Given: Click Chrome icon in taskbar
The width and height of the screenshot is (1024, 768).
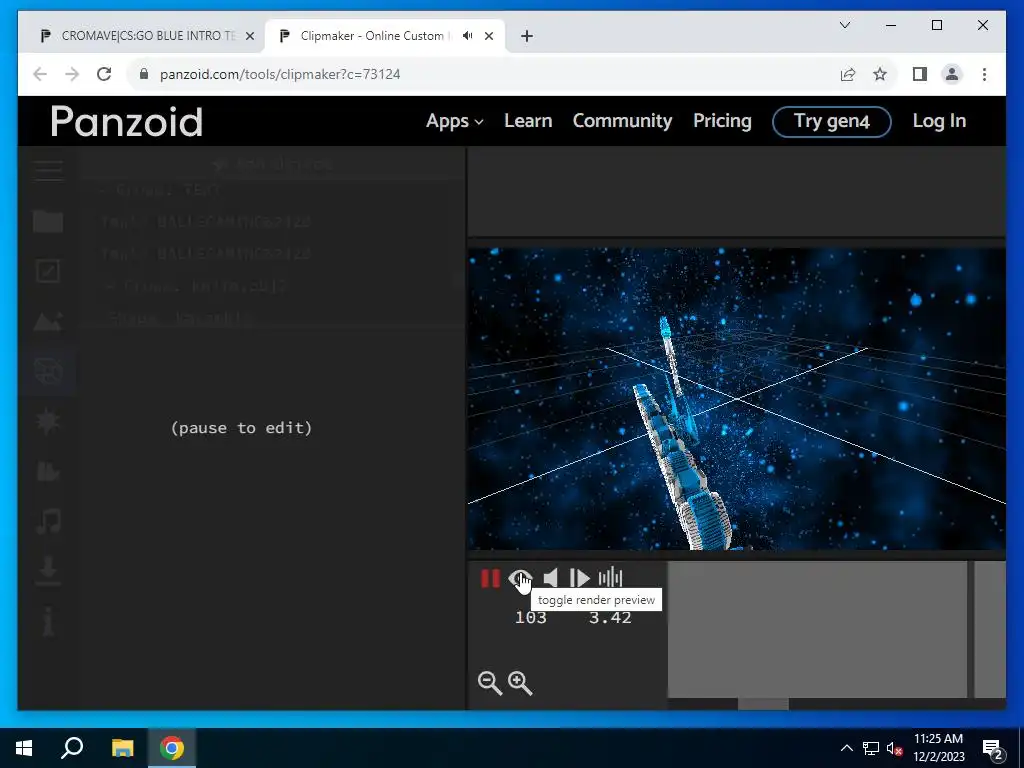Looking at the screenshot, I should point(172,748).
